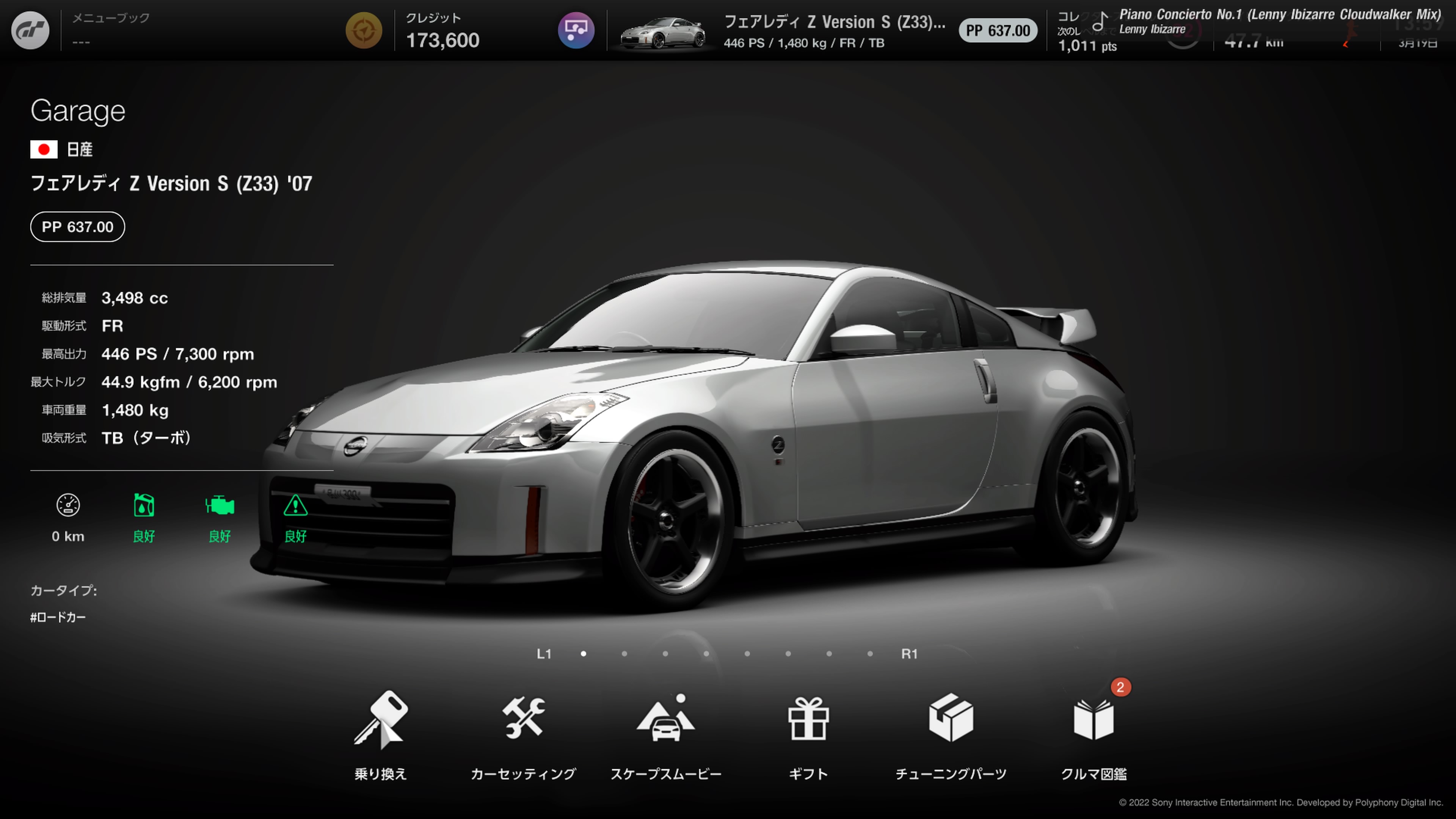The image size is (1456, 819).
Task: Click the L1 previous page indicator
Action: 544,654
